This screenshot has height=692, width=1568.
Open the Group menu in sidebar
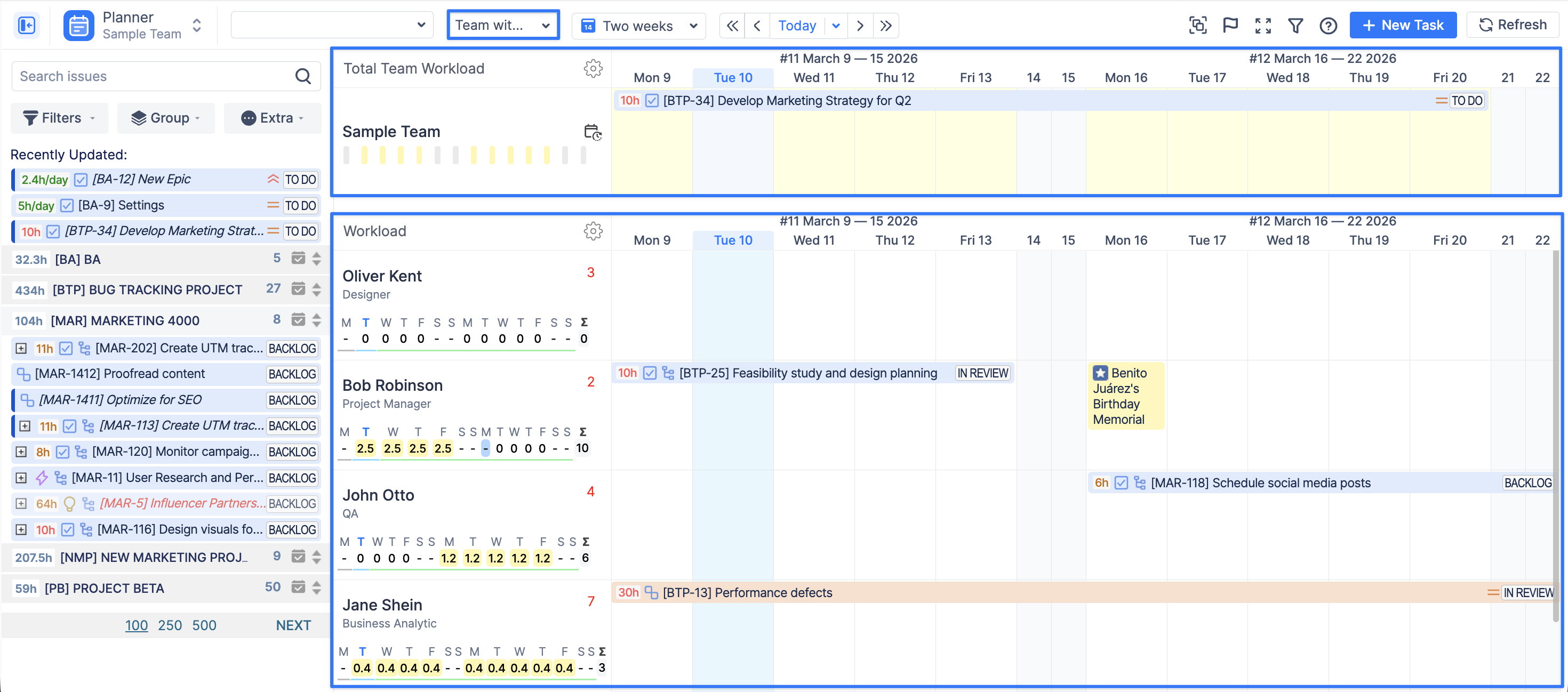coord(165,118)
